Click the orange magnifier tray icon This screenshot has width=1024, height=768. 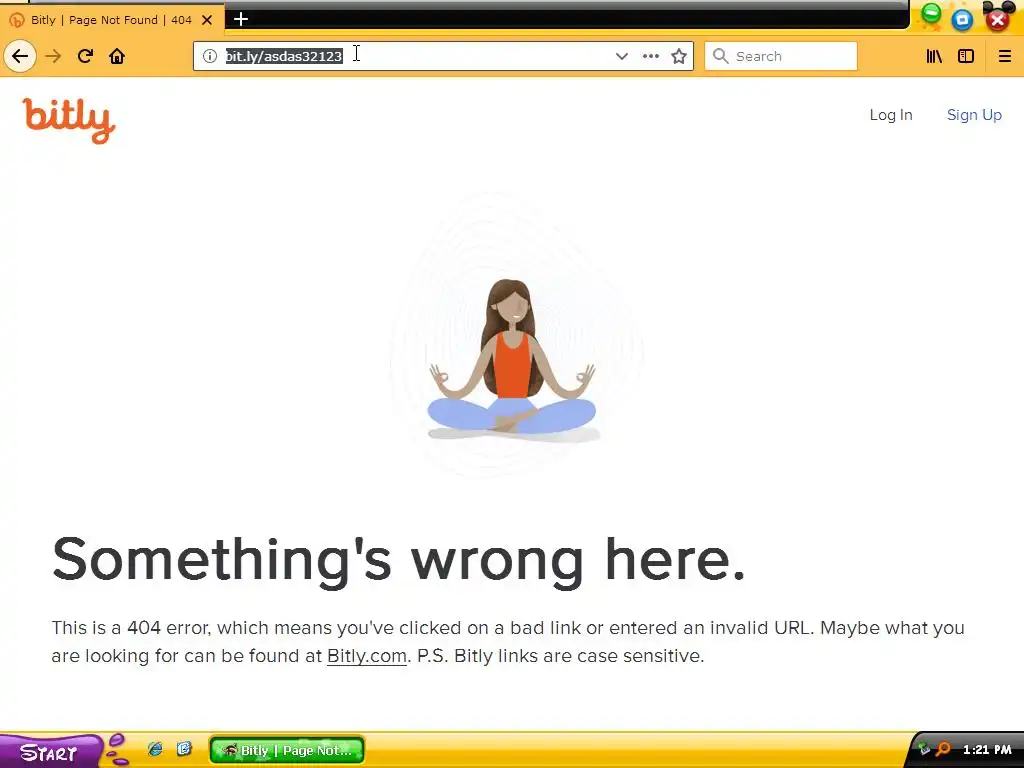tap(944, 749)
